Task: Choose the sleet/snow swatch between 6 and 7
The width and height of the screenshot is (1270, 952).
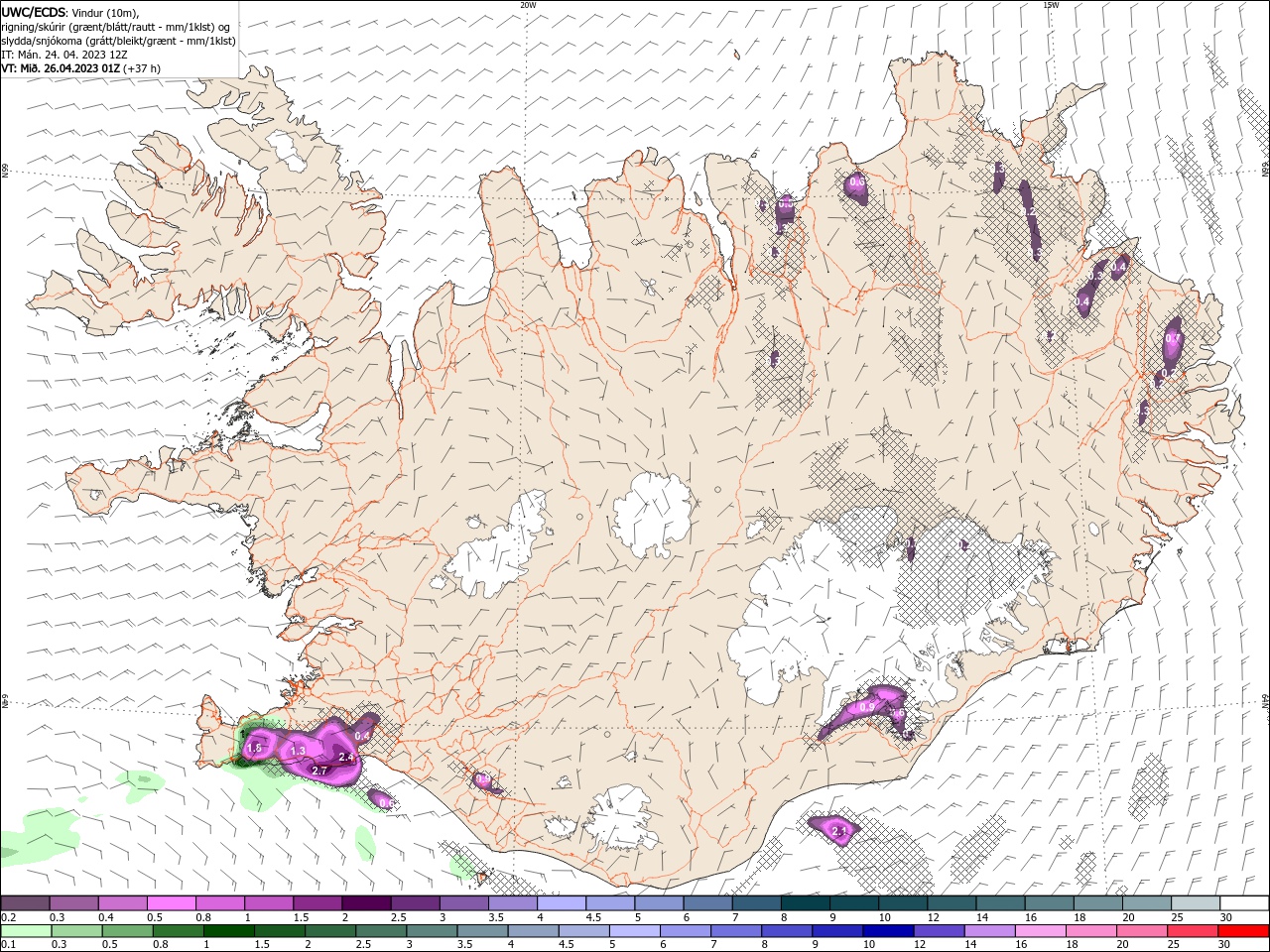Action: point(707,903)
